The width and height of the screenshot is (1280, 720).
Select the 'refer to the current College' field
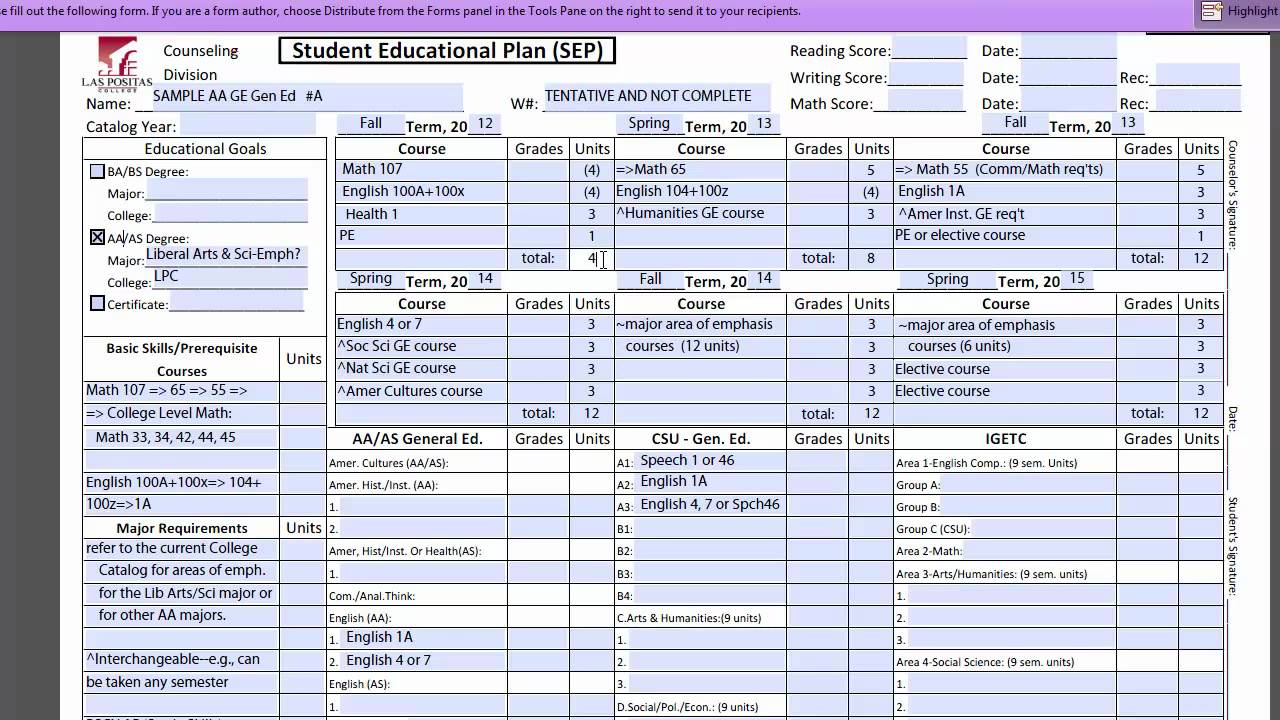[x=181, y=548]
